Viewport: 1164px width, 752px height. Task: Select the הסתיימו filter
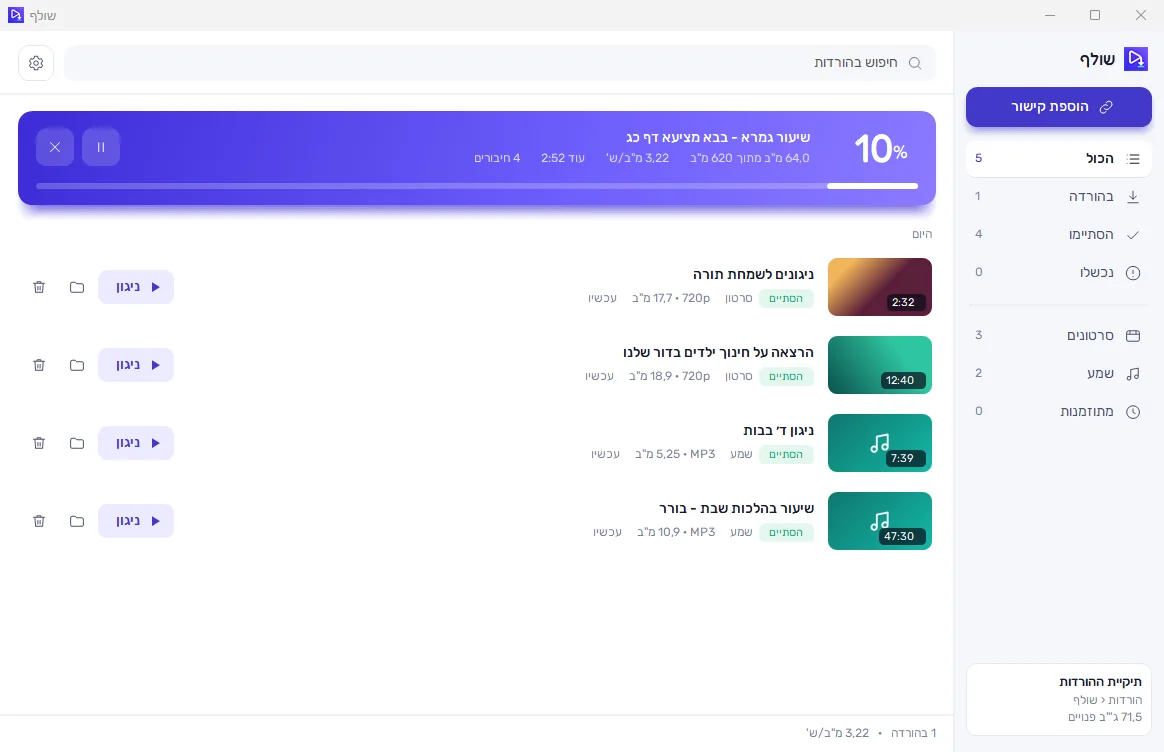[x=1059, y=235]
